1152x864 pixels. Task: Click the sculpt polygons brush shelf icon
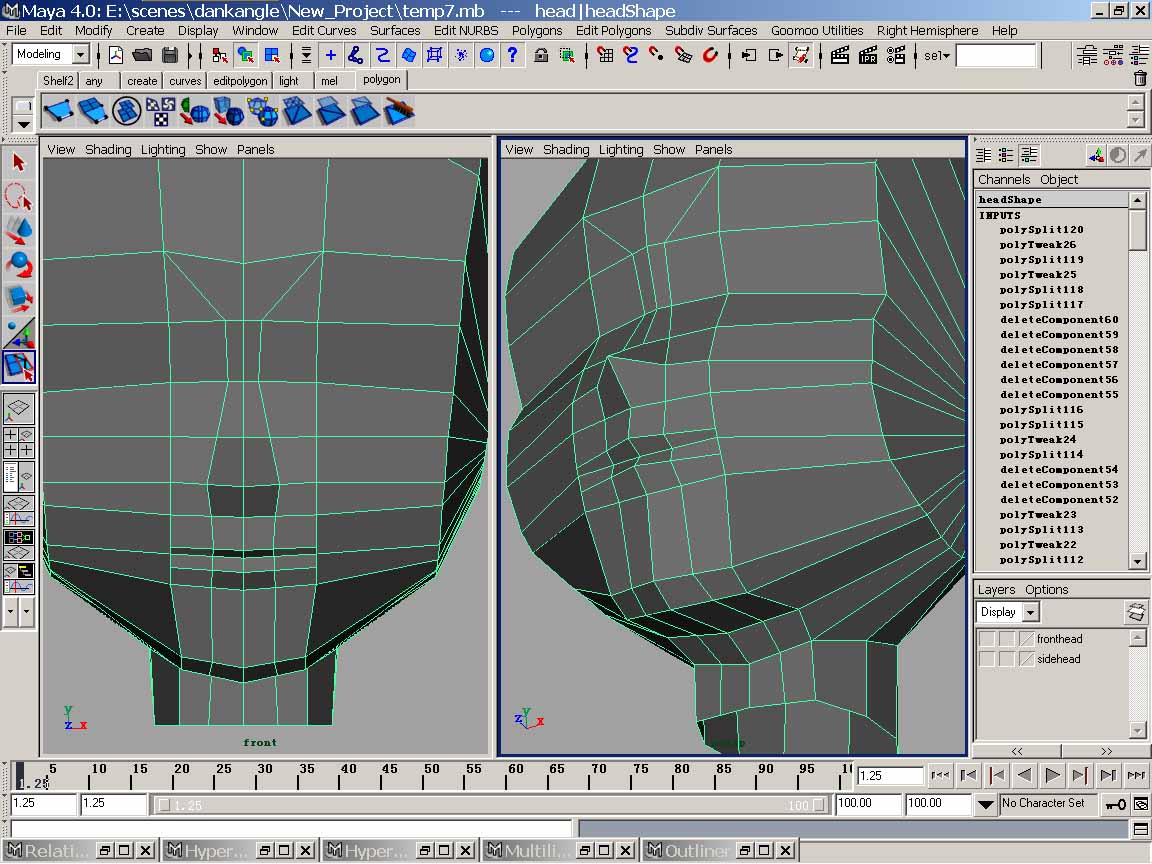(399, 111)
